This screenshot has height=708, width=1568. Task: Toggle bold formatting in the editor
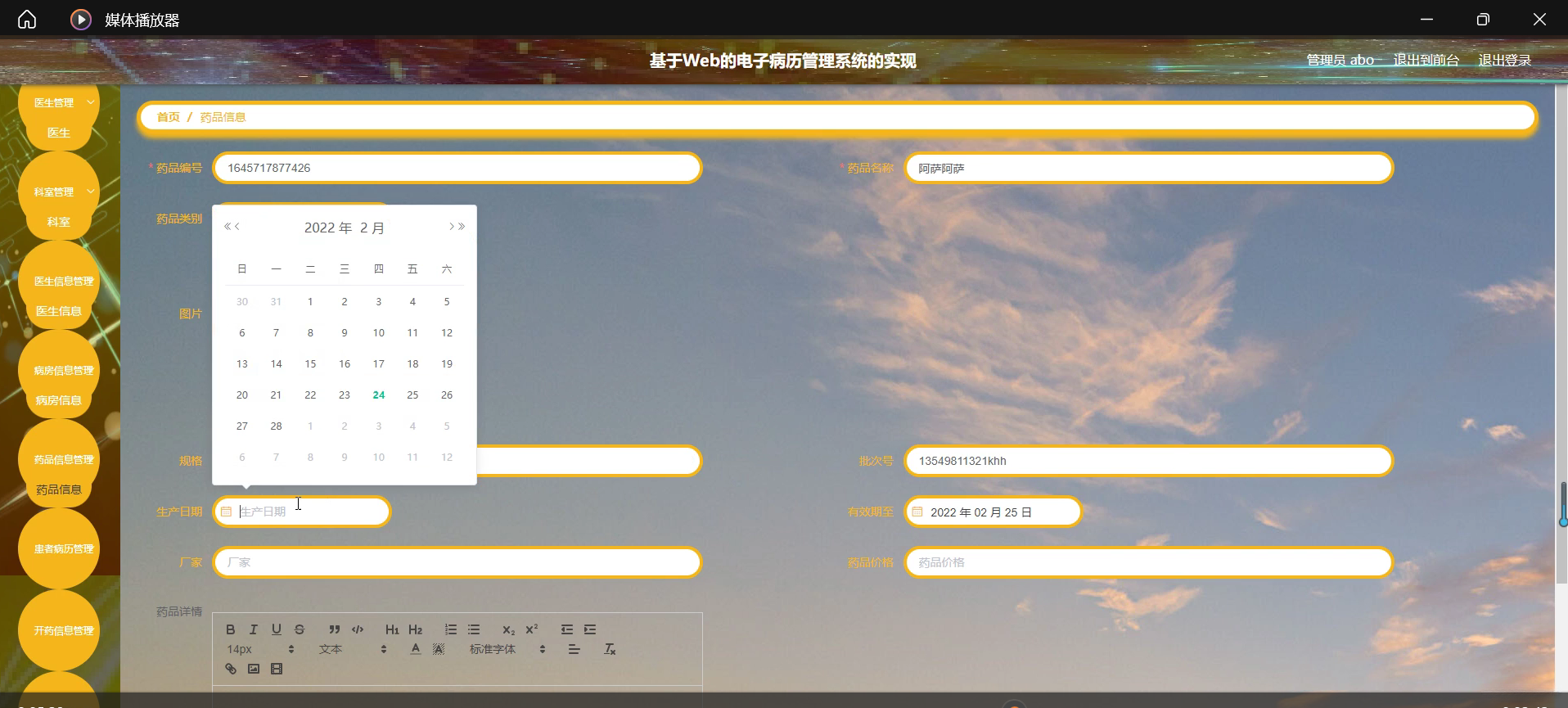(231, 629)
